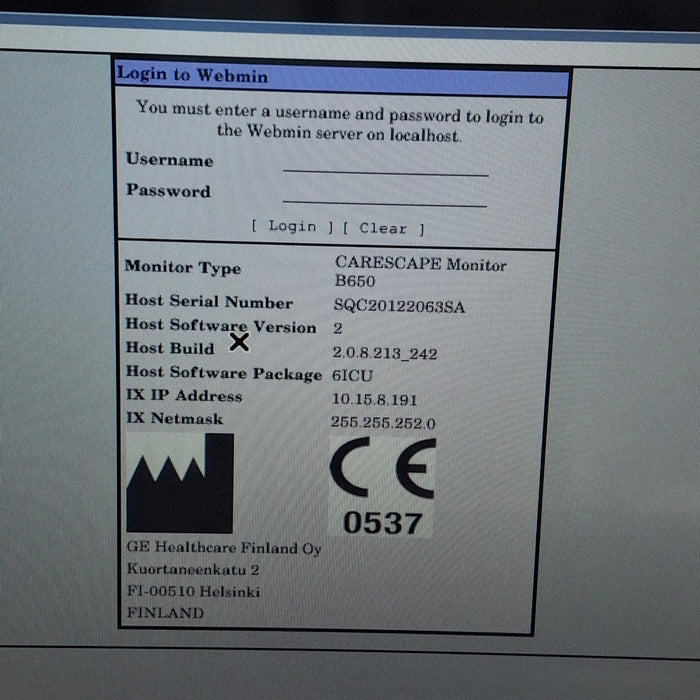Click the 'IX IP Address' label

(184, 395)
